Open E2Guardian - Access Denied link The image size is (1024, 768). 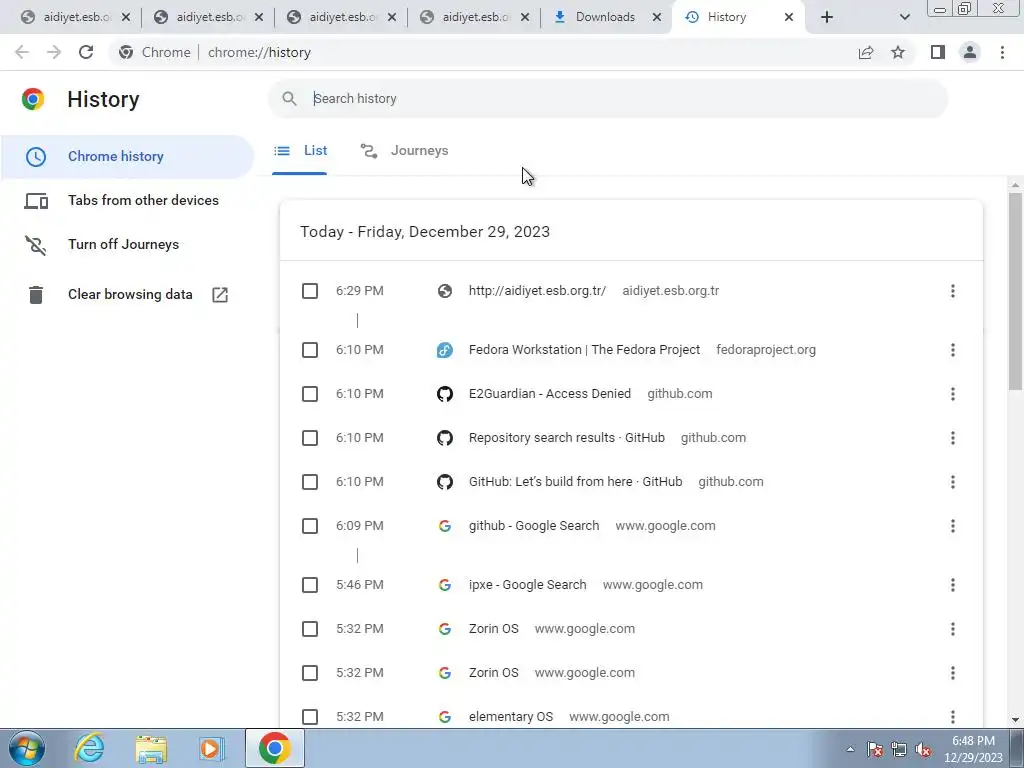[x=549, y=394]
